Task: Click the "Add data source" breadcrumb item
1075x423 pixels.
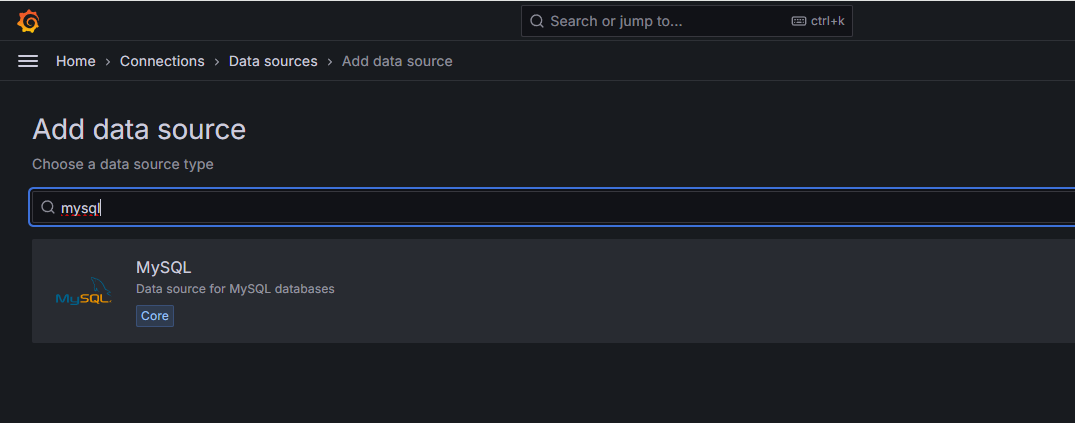Action: coord(397,61)
